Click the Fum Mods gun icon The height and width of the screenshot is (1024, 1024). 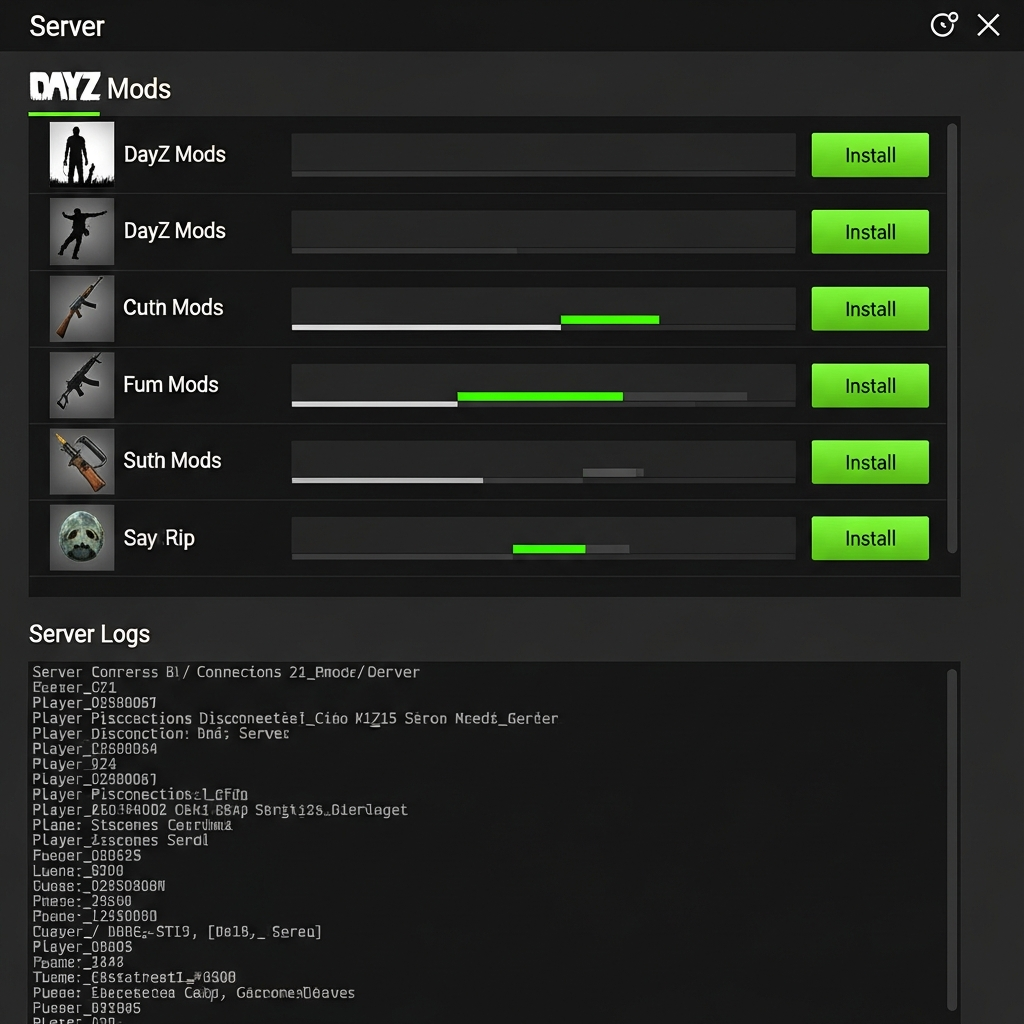click(x=81, y=385)
